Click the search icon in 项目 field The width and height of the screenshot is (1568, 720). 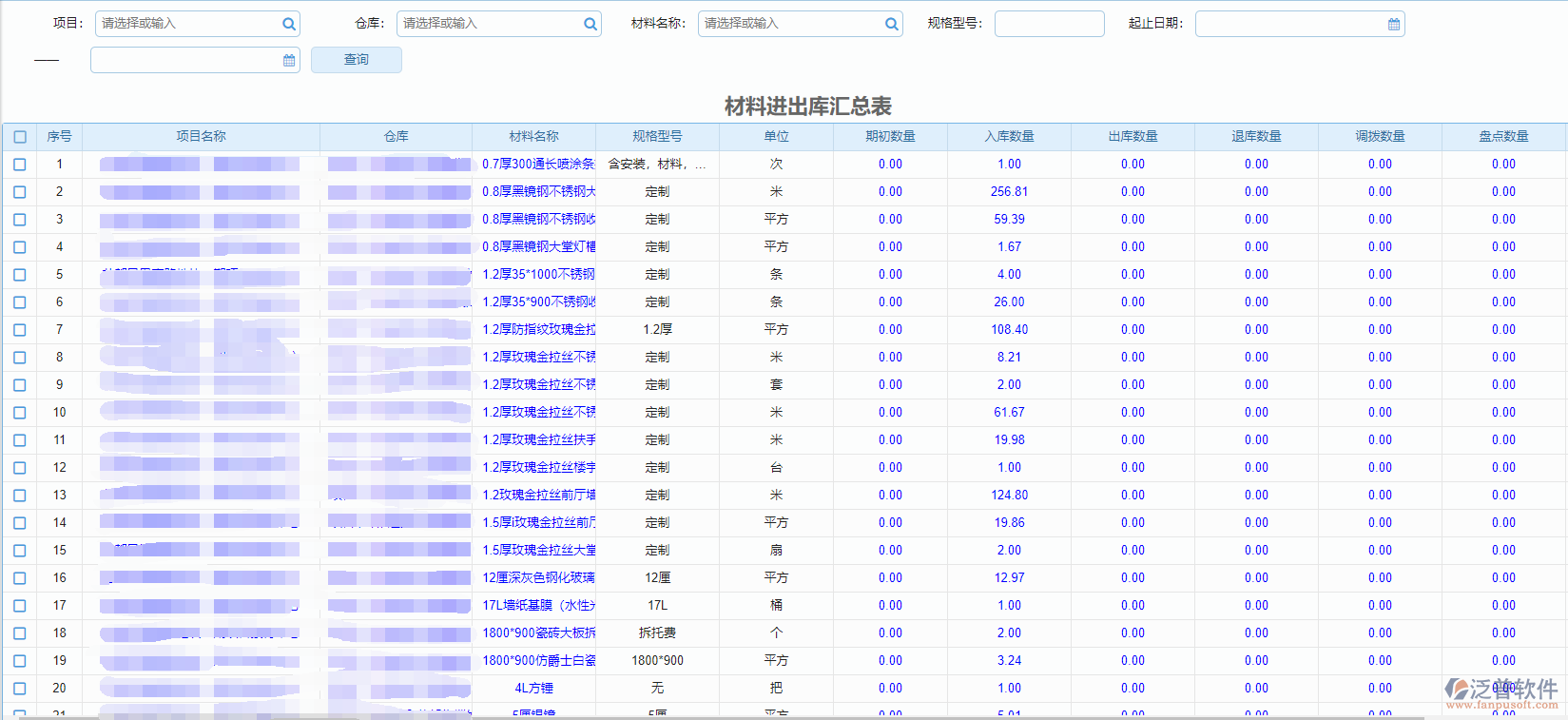tap(289, 24)
